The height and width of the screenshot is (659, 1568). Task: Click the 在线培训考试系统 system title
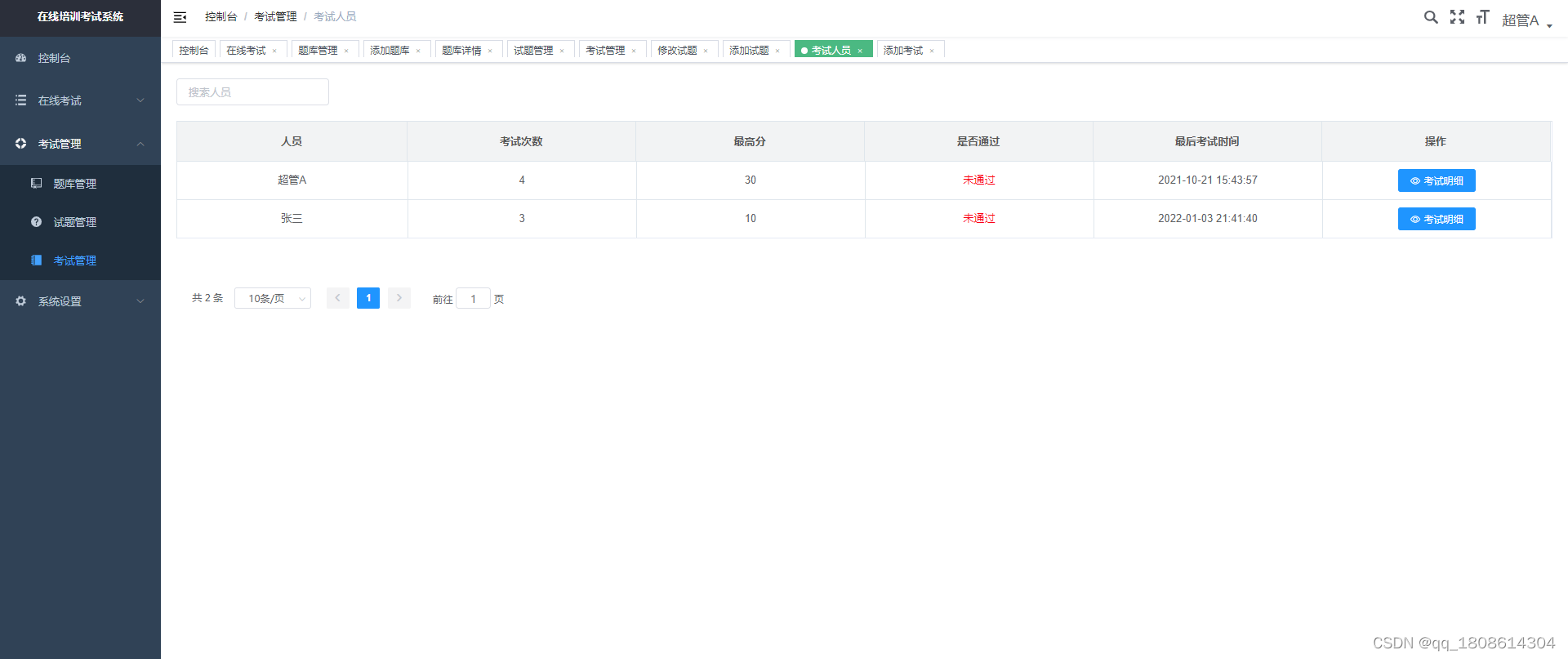(x=80, y=17)
